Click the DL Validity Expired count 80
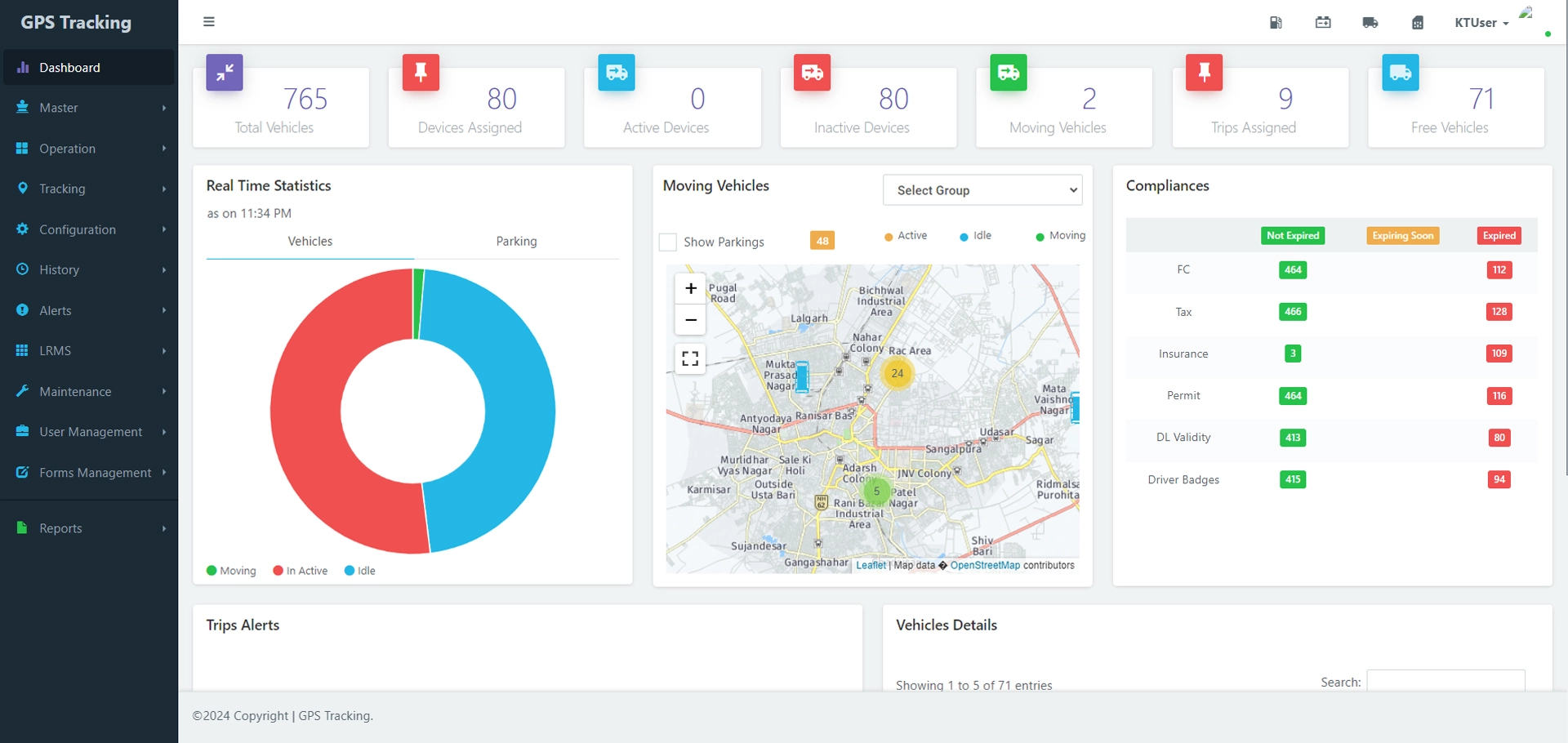Viewport: 1568px width, 743px height. coord(1499,438)
